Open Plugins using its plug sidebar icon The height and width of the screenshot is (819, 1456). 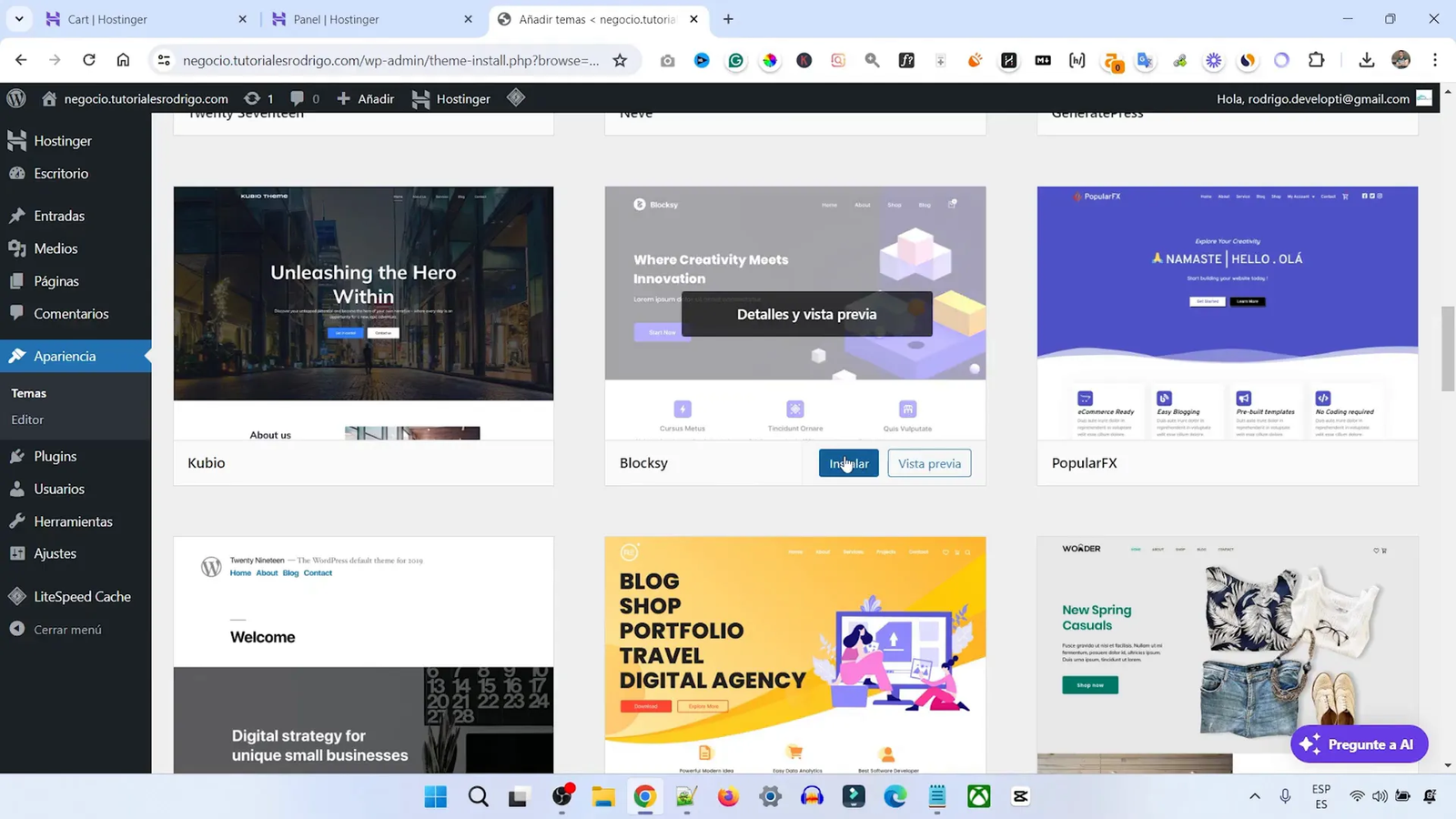[17, 456]
